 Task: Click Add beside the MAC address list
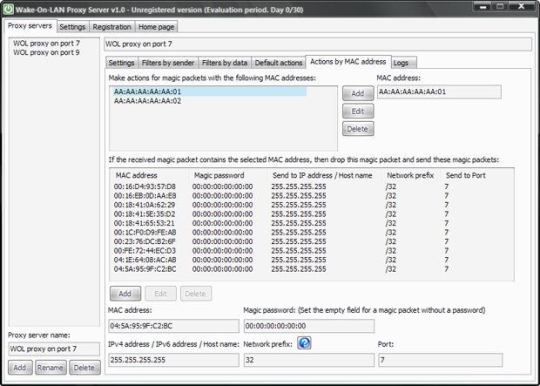[x=358, y=93]
